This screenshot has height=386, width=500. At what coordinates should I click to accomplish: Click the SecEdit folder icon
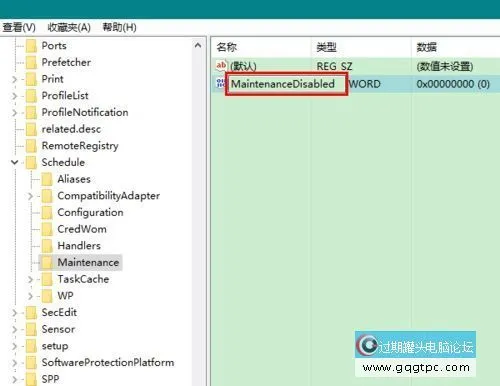click(x=31, y=312)
